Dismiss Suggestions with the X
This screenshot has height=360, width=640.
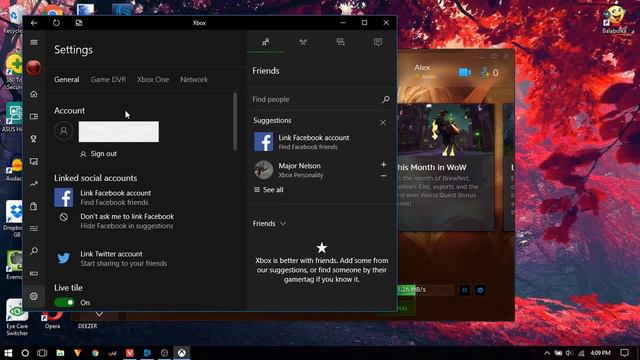tap(383, 123)
